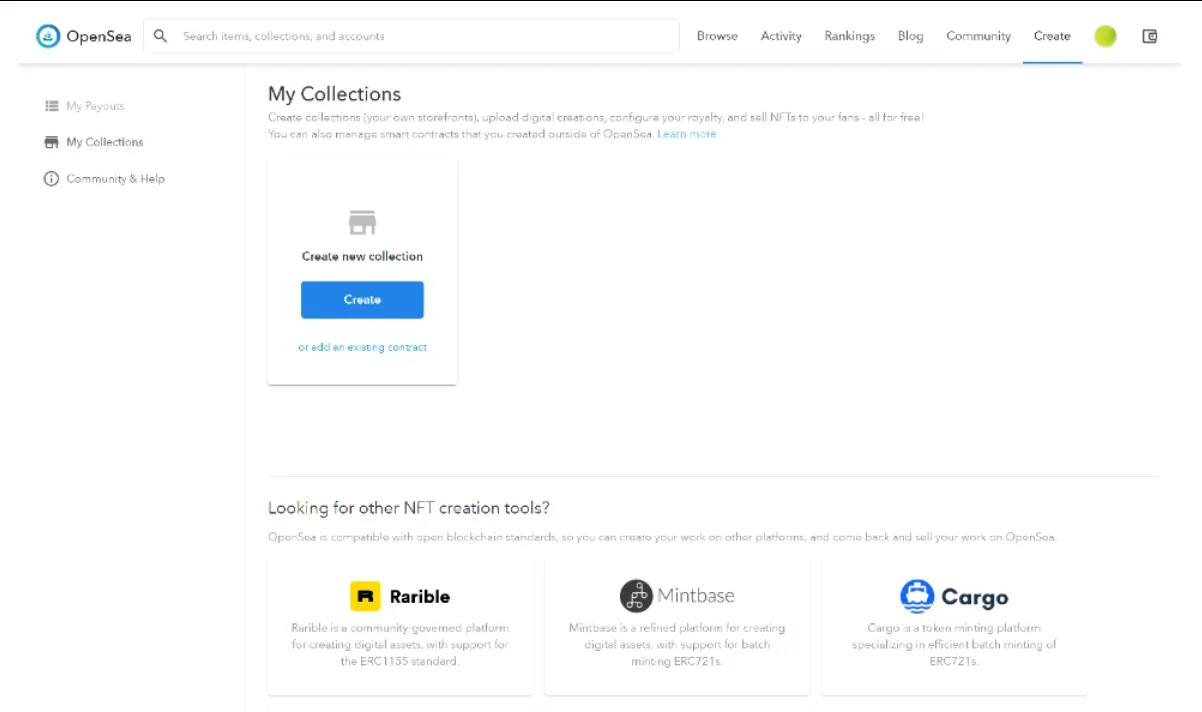Click the Cargo description text
Image resolution: width=1202 pixels, height=712 pixels.
point(954,645)
